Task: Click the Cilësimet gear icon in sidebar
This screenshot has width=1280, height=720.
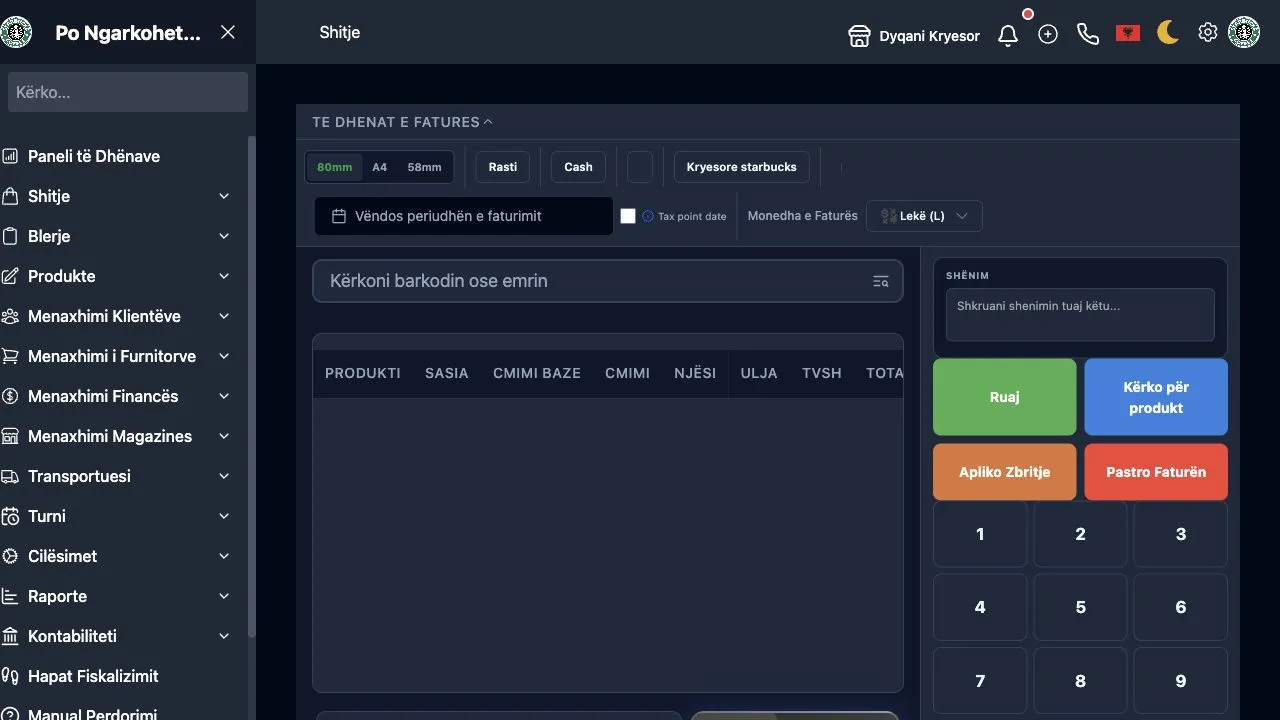Action: tap(11, 556)
